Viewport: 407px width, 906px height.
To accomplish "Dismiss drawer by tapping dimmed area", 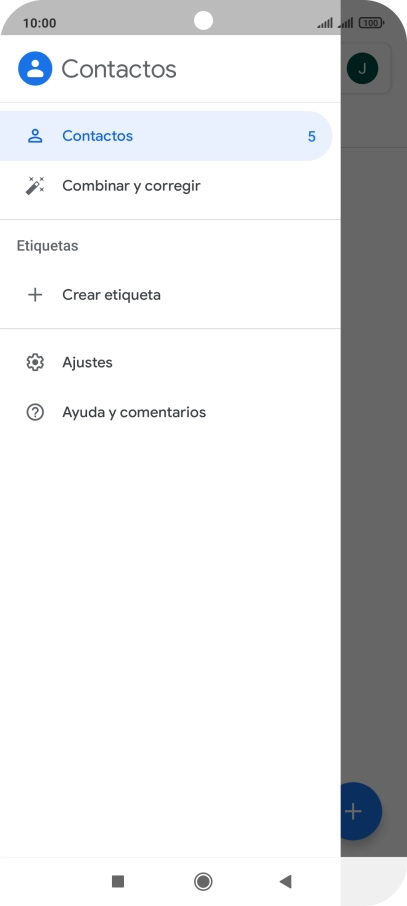I will coord(373,462).
